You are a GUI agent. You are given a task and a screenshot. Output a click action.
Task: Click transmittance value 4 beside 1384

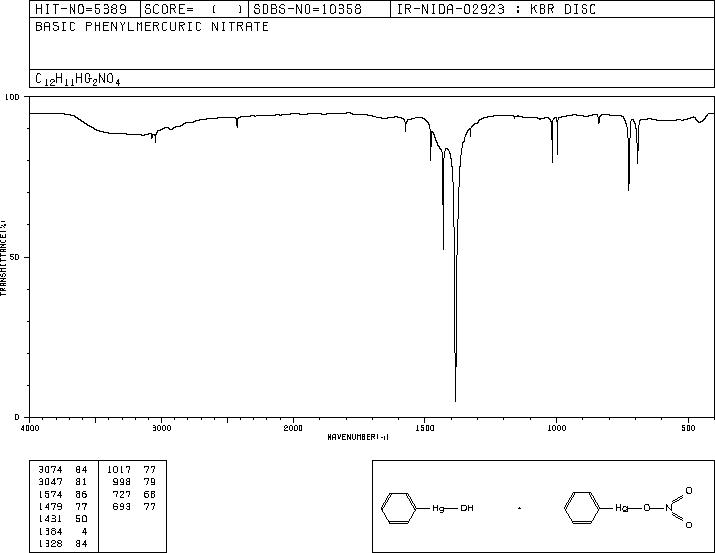pos(84,532)
